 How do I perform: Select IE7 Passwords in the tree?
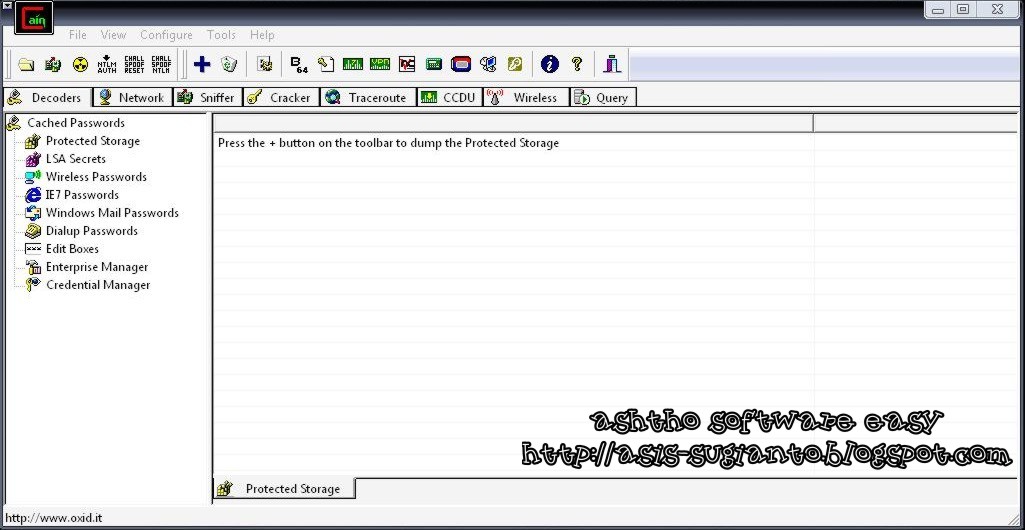[x=82, y=195]
